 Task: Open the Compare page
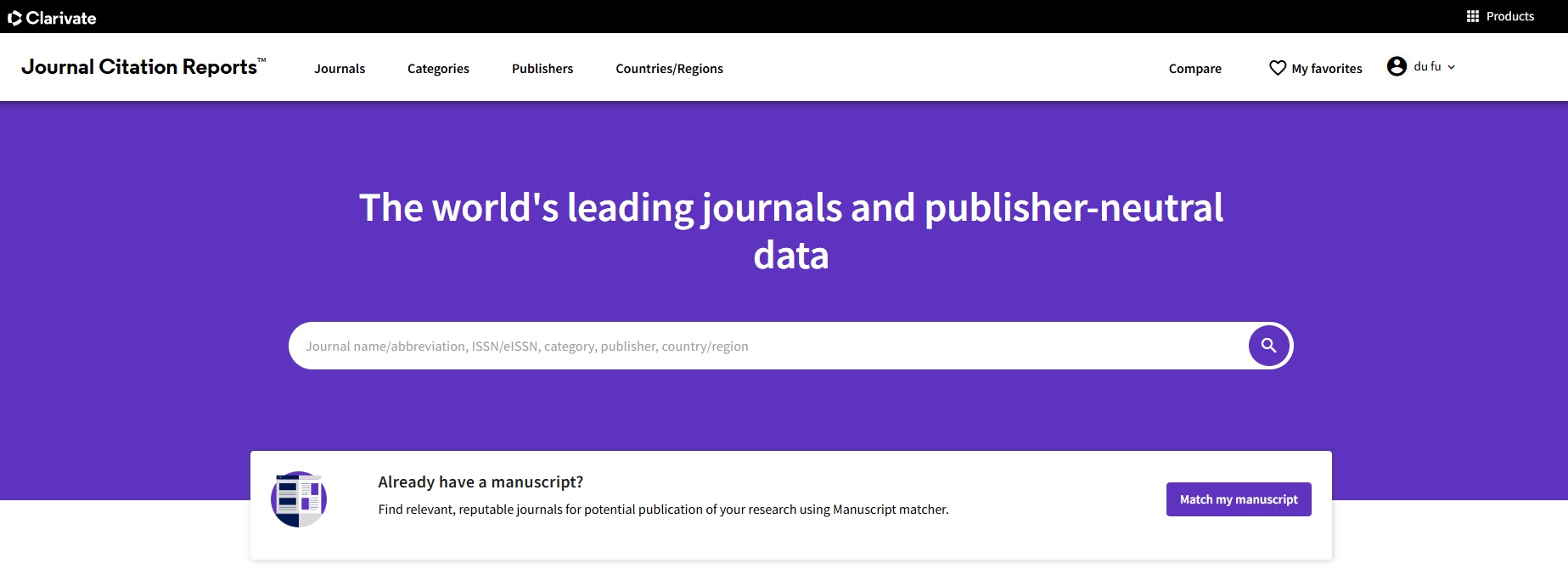(1194, 69)
